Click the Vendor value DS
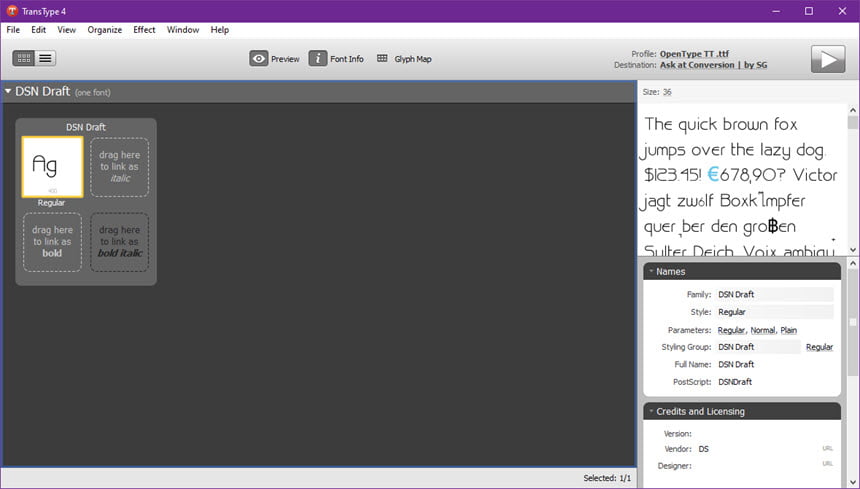This screenshot has width=860, height=489. tap(704, 449)
